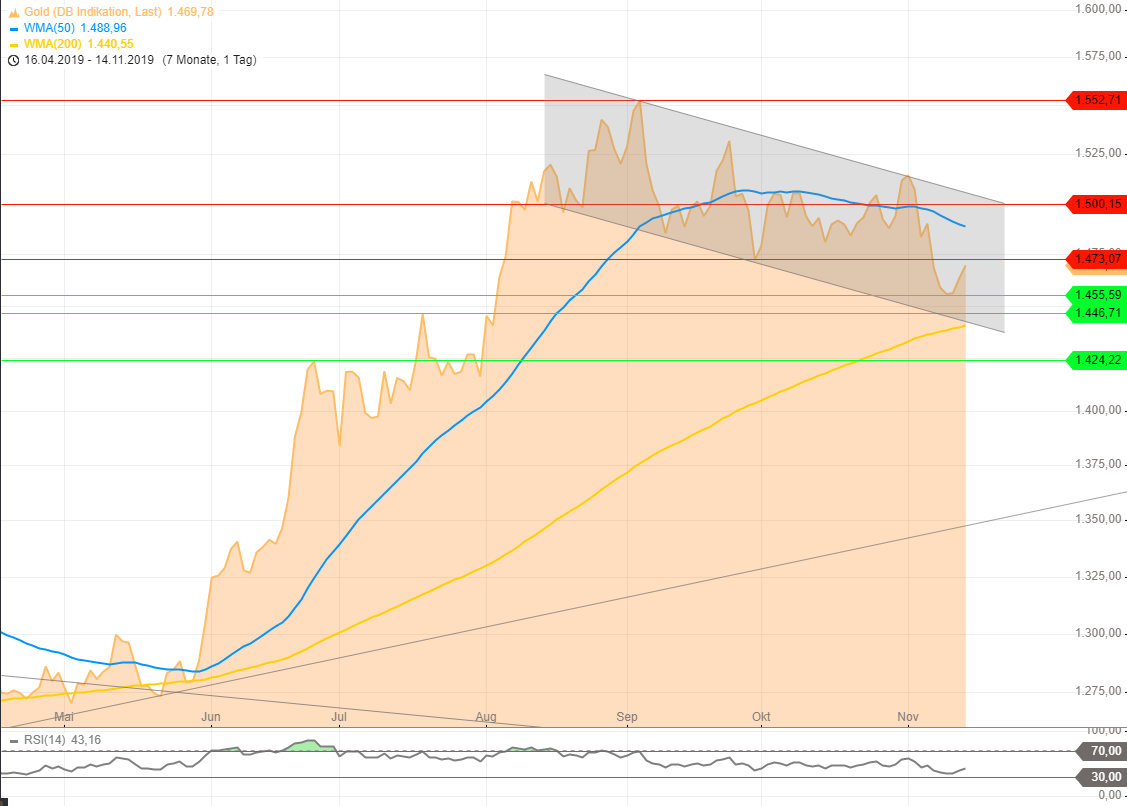Click the Gold area chart icon in legend
This screenshot has height=806, width=1127.
[13, 12]
